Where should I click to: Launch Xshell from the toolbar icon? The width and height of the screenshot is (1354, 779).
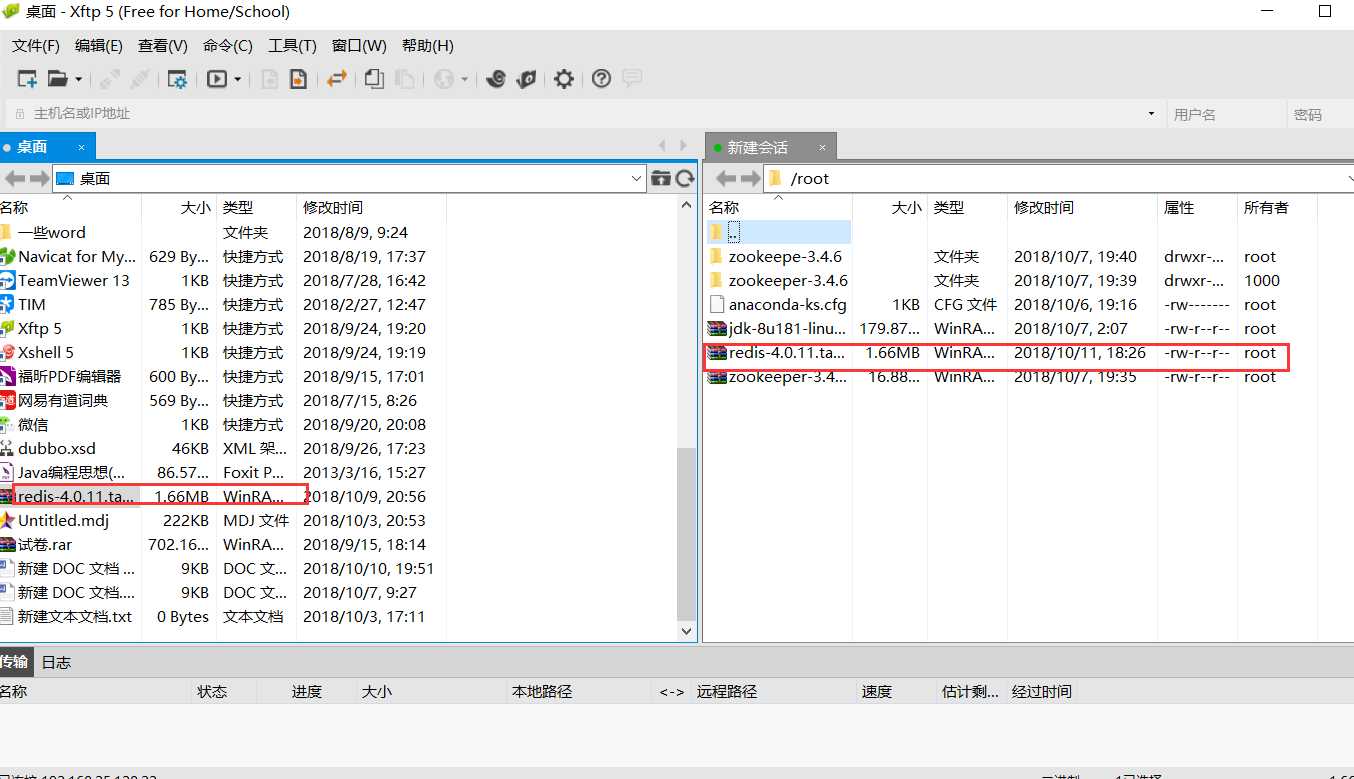pos(496,79)
